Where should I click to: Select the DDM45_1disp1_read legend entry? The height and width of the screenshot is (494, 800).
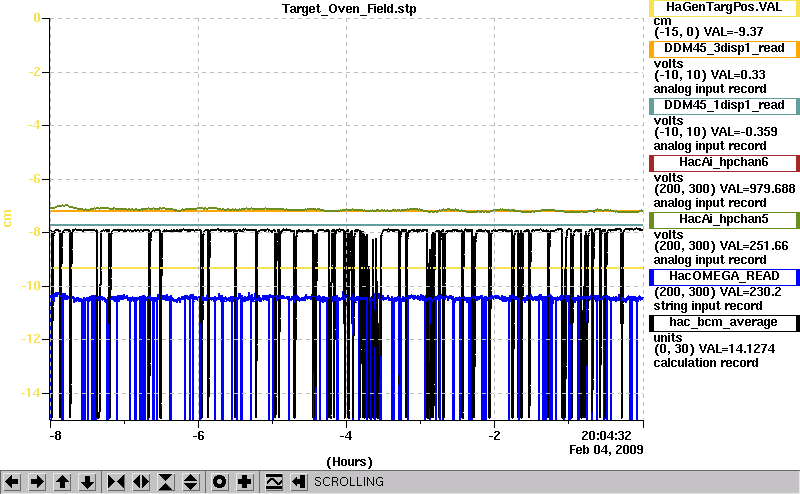[x=724, y=106]
